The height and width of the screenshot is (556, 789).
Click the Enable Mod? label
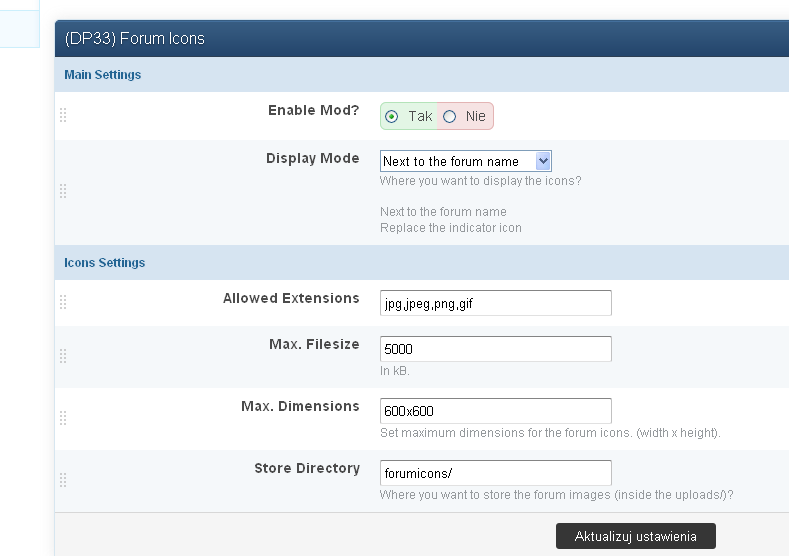313,110
